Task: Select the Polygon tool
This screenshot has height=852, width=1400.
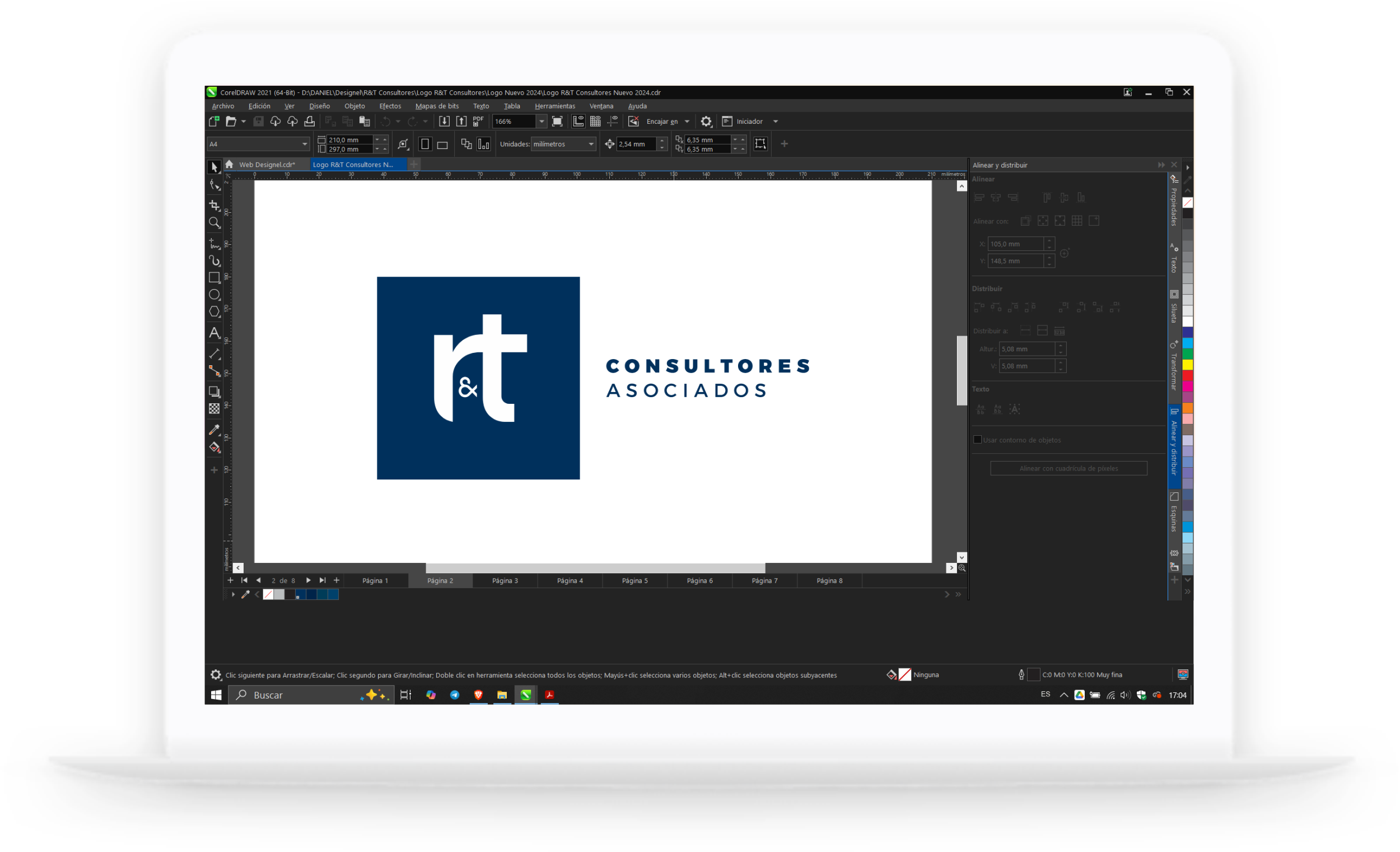Action: (214, 311)
